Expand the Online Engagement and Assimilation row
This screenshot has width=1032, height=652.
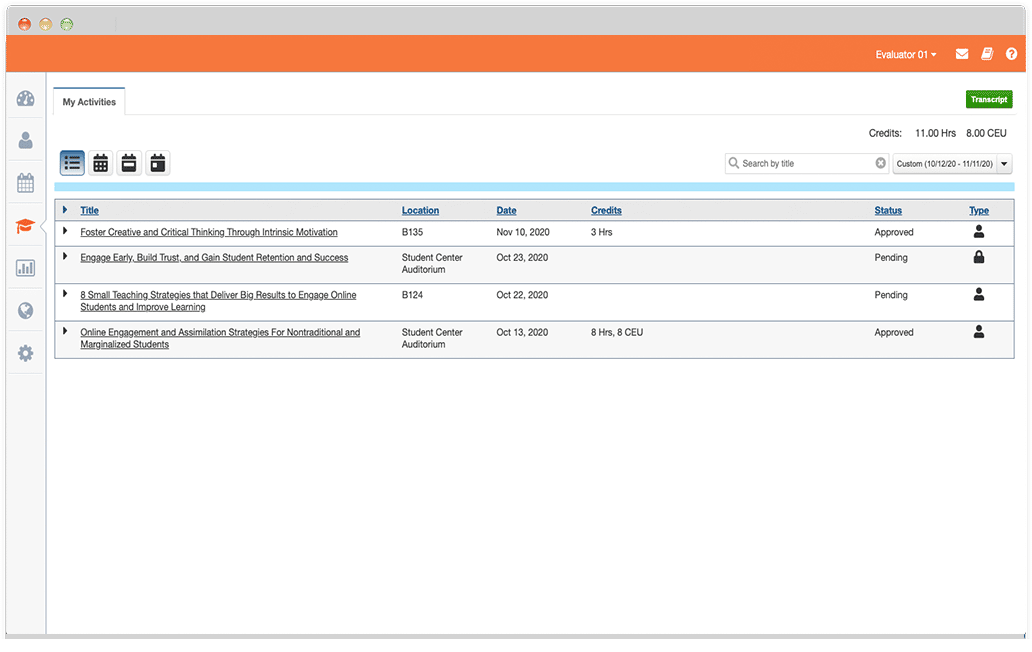tap(65, 331)
